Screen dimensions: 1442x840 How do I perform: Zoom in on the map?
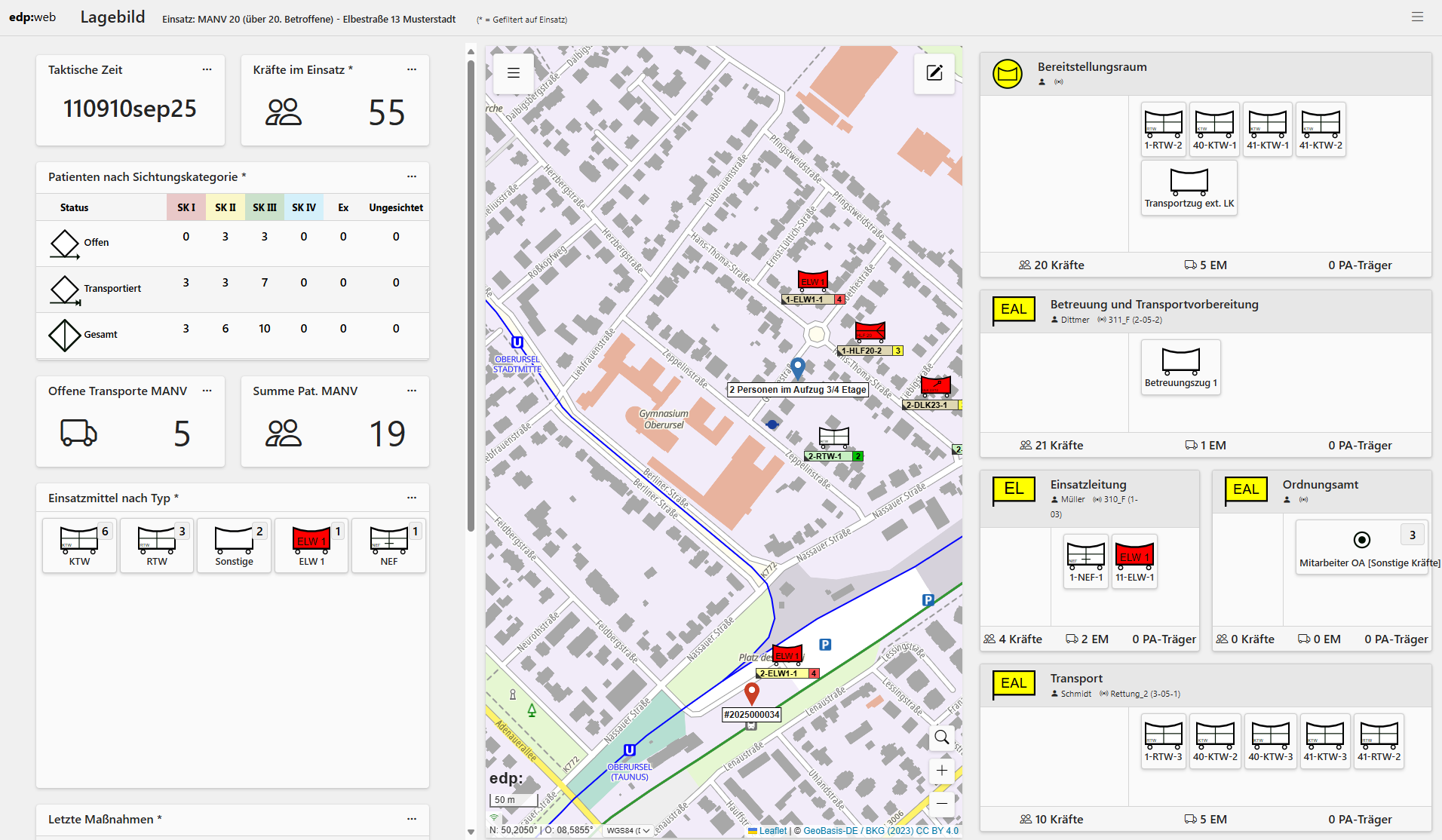click(942, 770)
